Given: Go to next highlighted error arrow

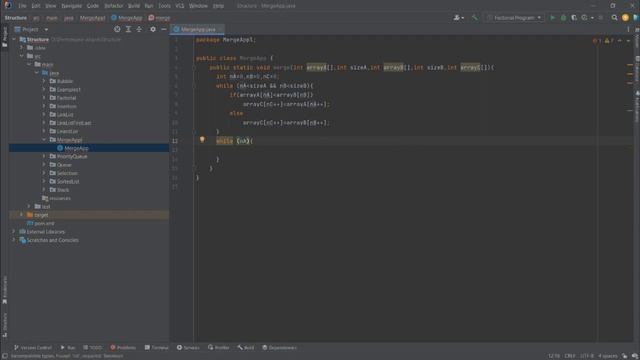Looking at the screenshot, I should (x=628, y=40).
